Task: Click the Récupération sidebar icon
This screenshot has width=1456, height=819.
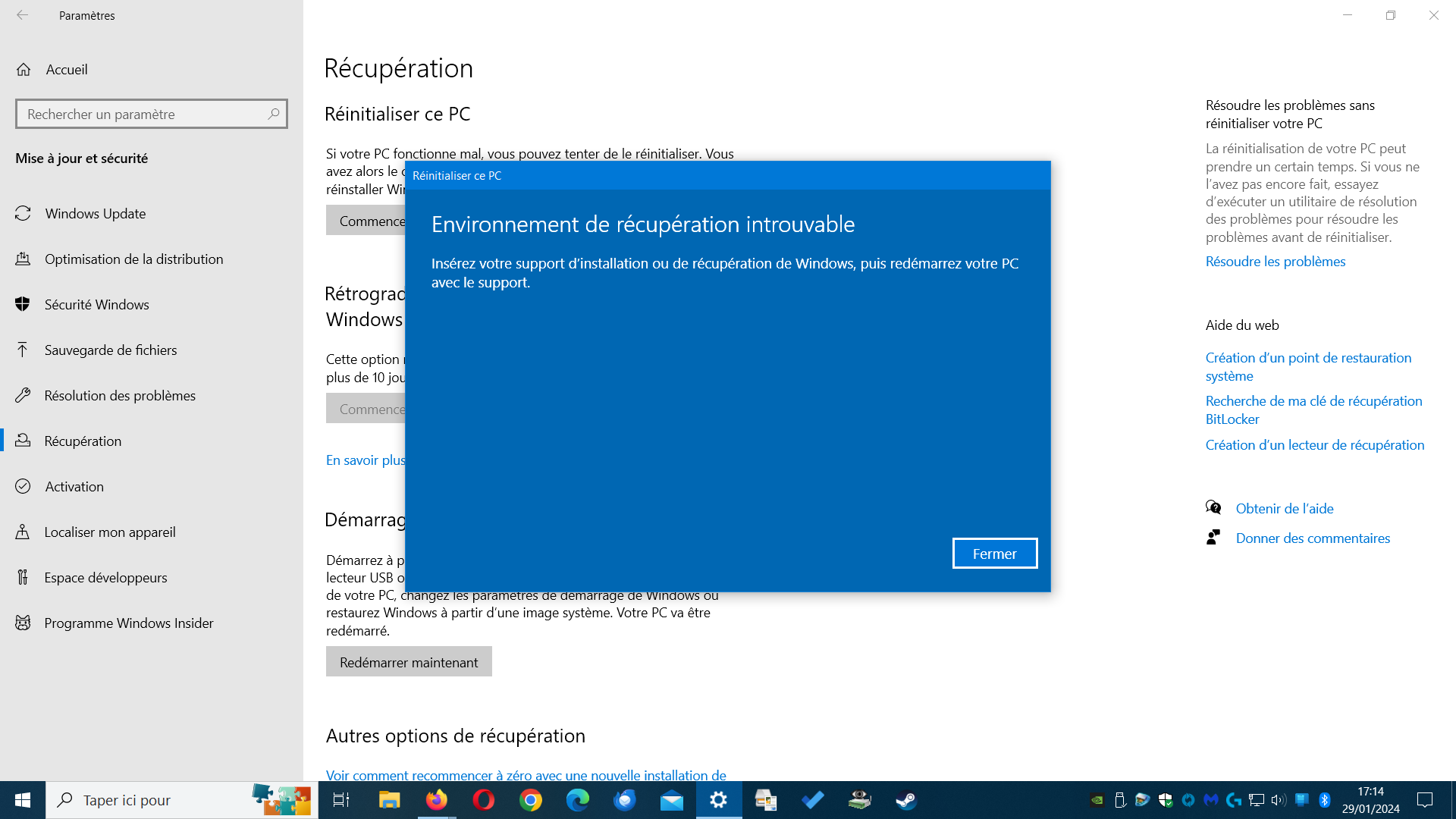Action: (24, 441)
